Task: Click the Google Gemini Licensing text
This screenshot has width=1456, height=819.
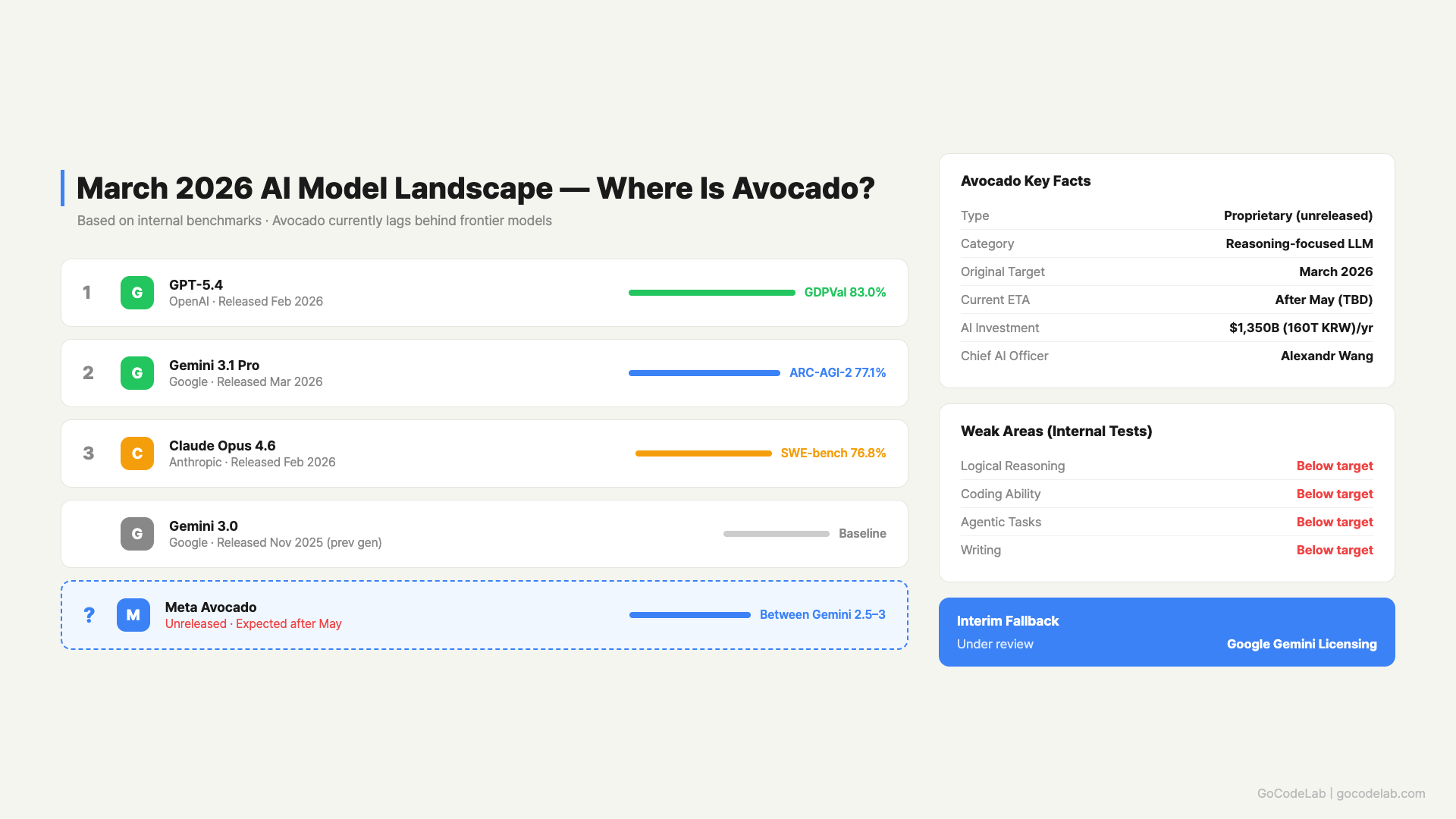Action: point(1301,644)
